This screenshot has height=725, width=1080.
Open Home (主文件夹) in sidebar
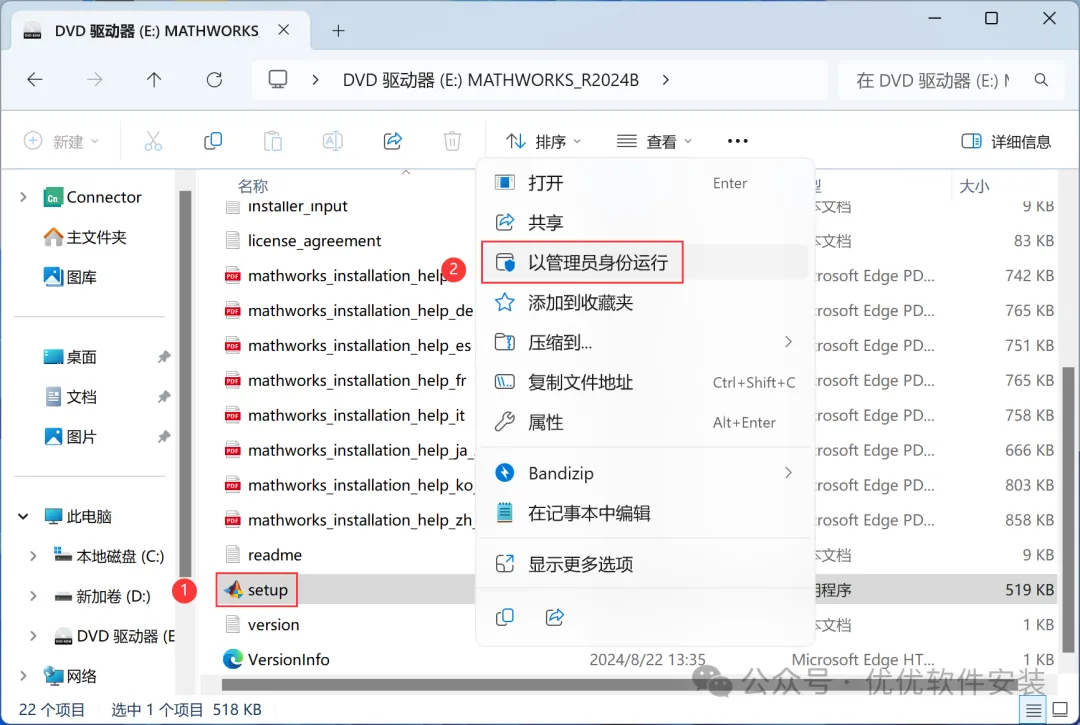pos(85,237)
